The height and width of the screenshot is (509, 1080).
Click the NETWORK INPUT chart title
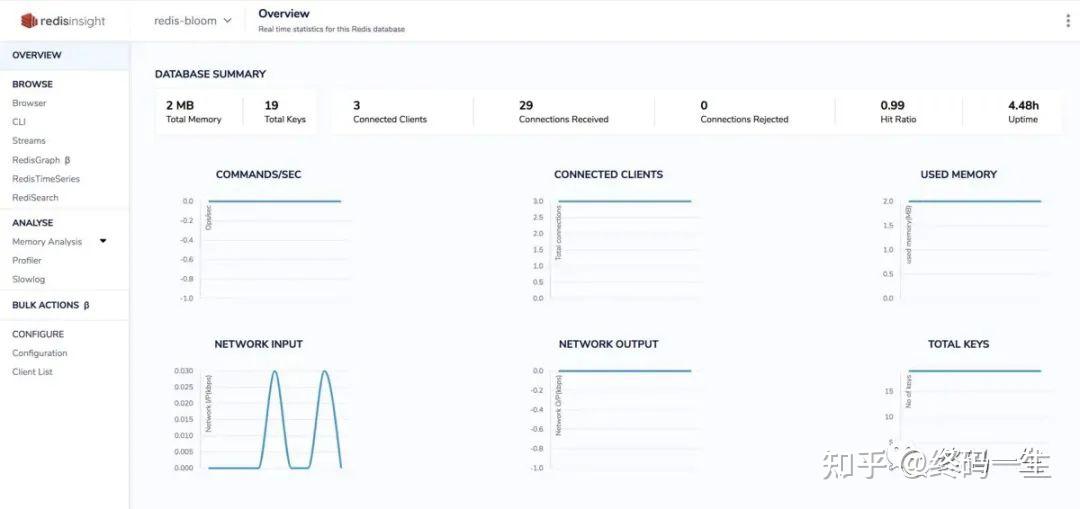[258, 344]
